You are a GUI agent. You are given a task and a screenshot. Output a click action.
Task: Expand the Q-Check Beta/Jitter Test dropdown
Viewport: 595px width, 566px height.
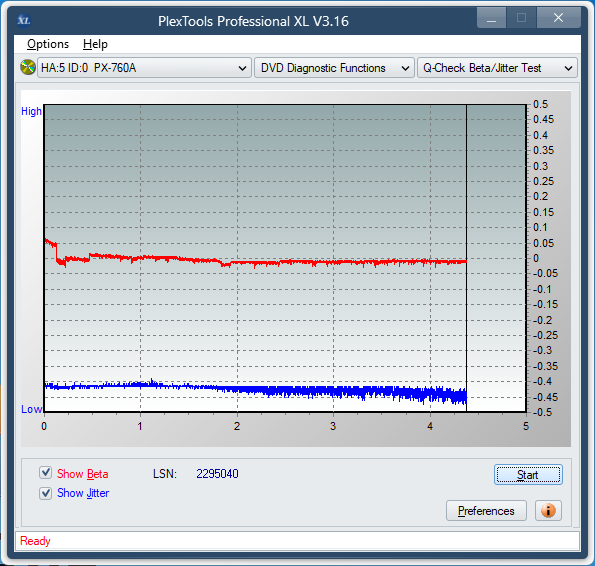pos(497,68)
